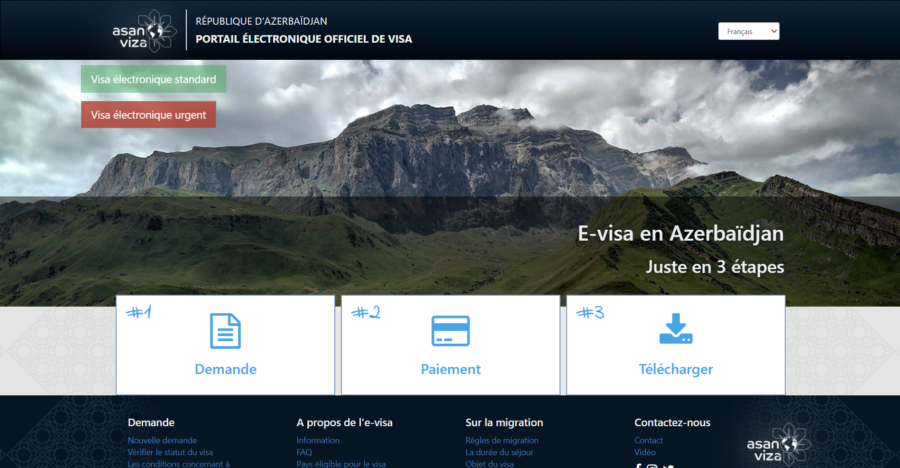Open the Français language dropdown

[x=748, y=32]
